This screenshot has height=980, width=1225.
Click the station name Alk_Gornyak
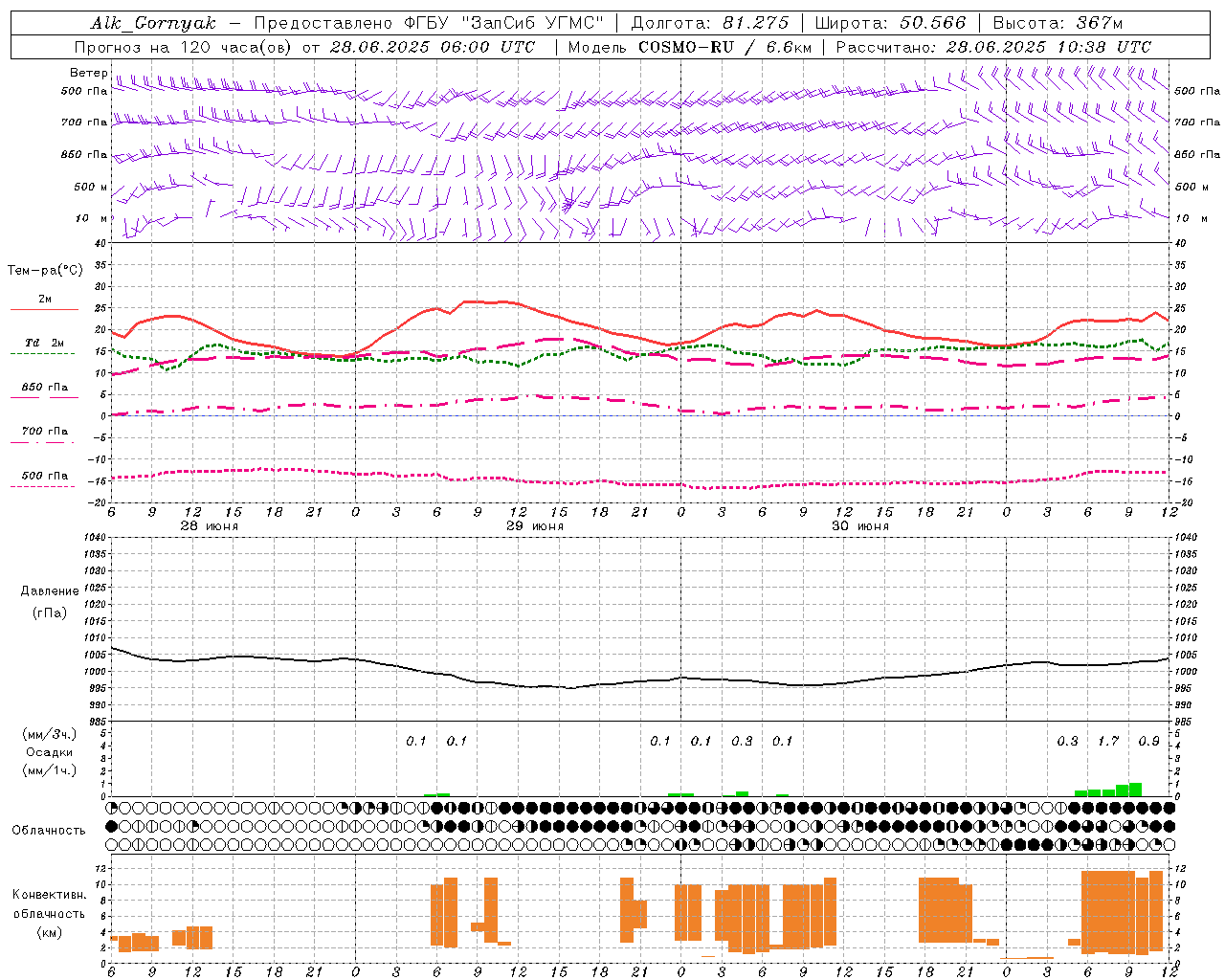coord(154,23)
